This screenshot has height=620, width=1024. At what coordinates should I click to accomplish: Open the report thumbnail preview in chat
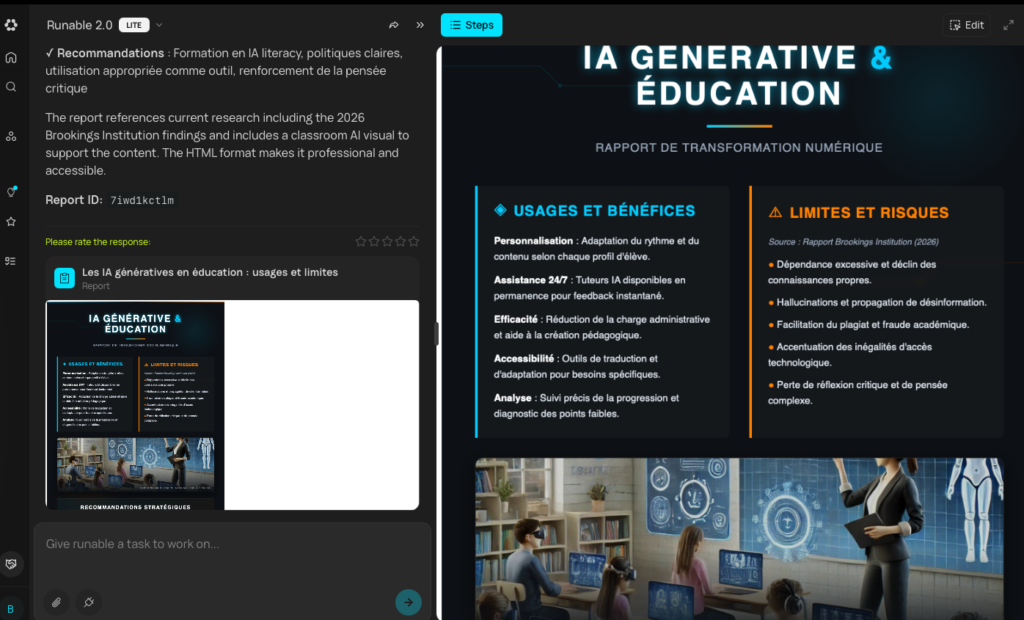[232, 404]
